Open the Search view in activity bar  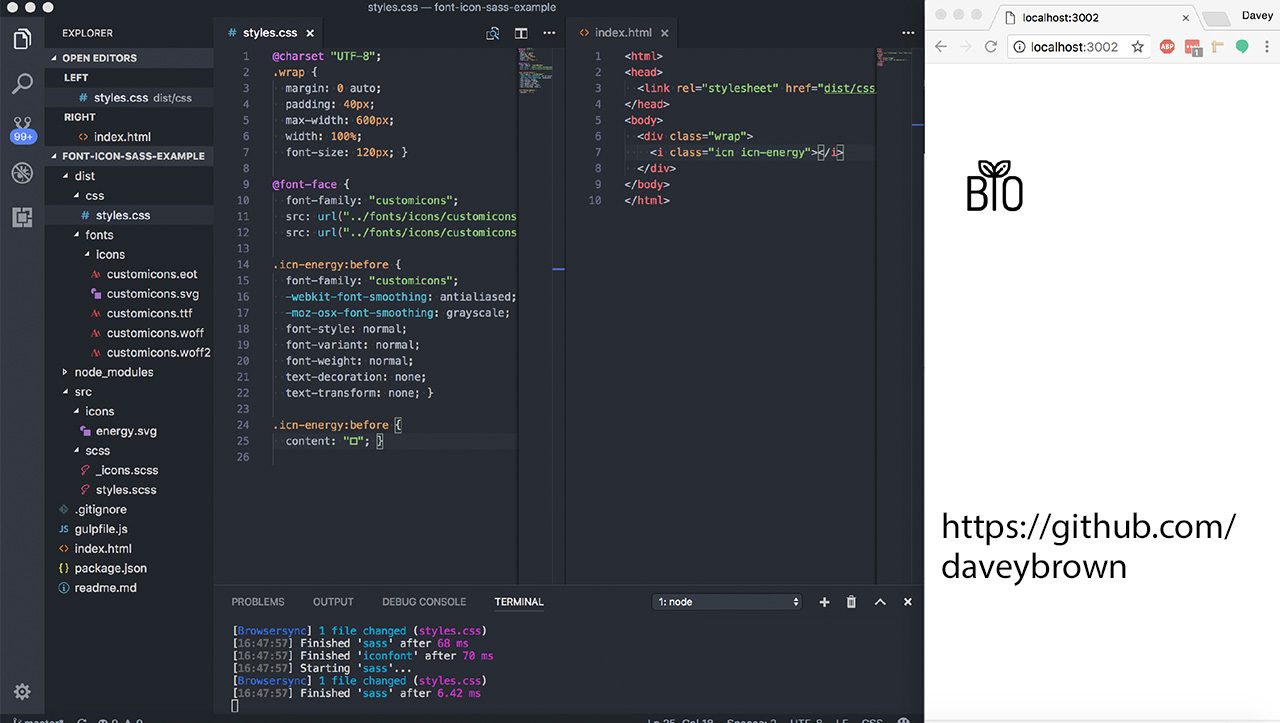pyautogui.click(x=22, y=84)
